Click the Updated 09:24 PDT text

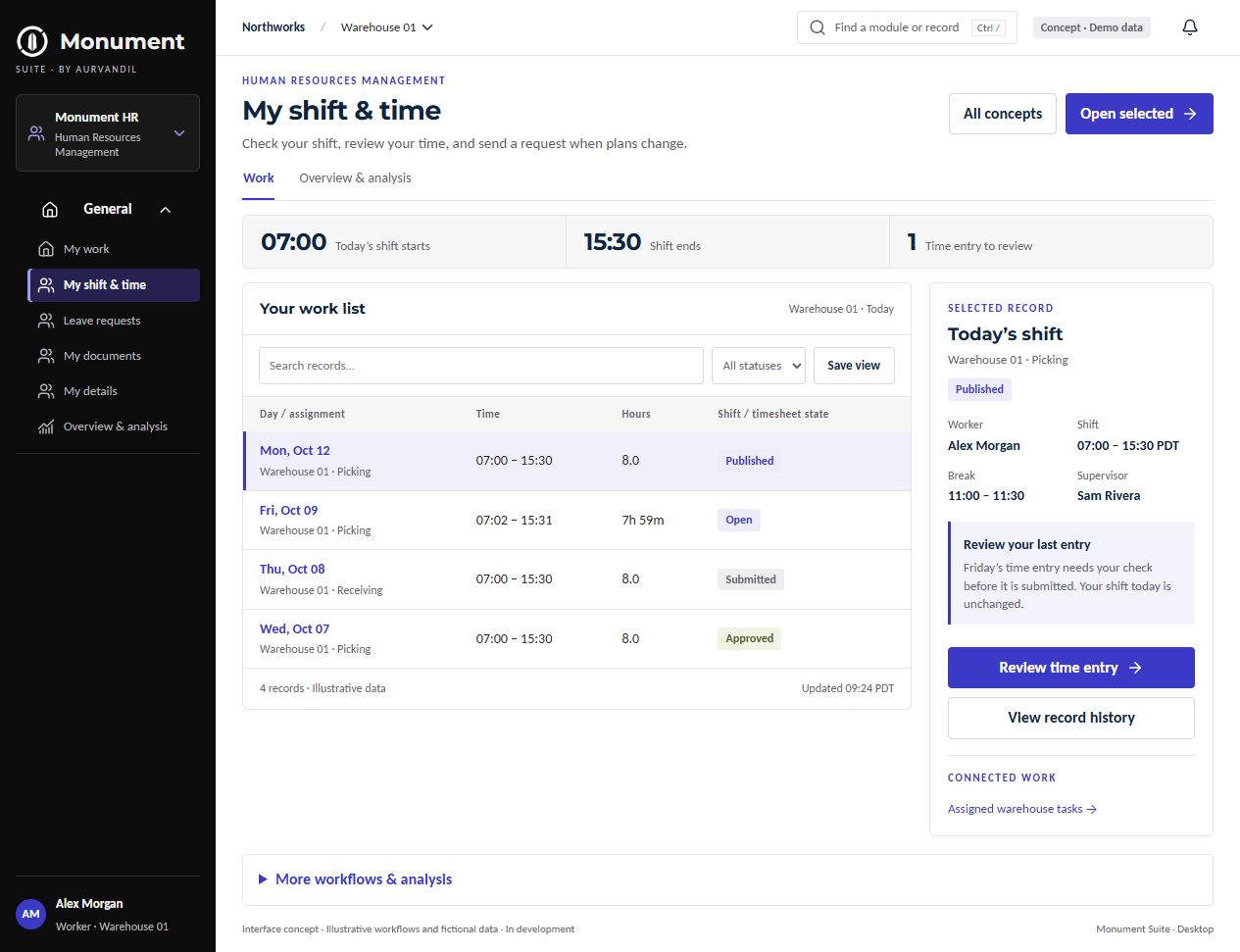[848, 688]
